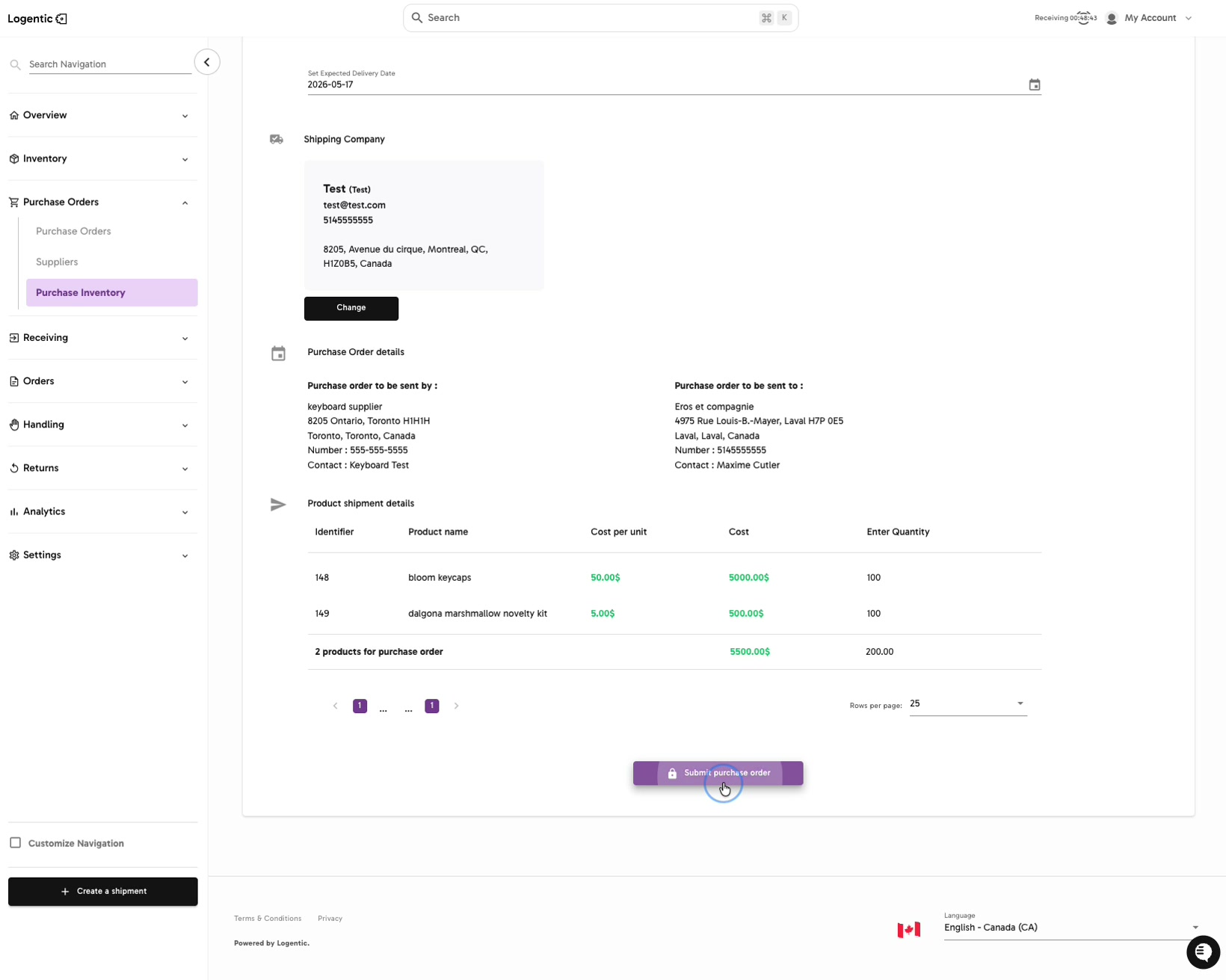This screenshot has height=980, width=1226.
Task: Click the Settings gear icon
Action: [x=14, y=555]
